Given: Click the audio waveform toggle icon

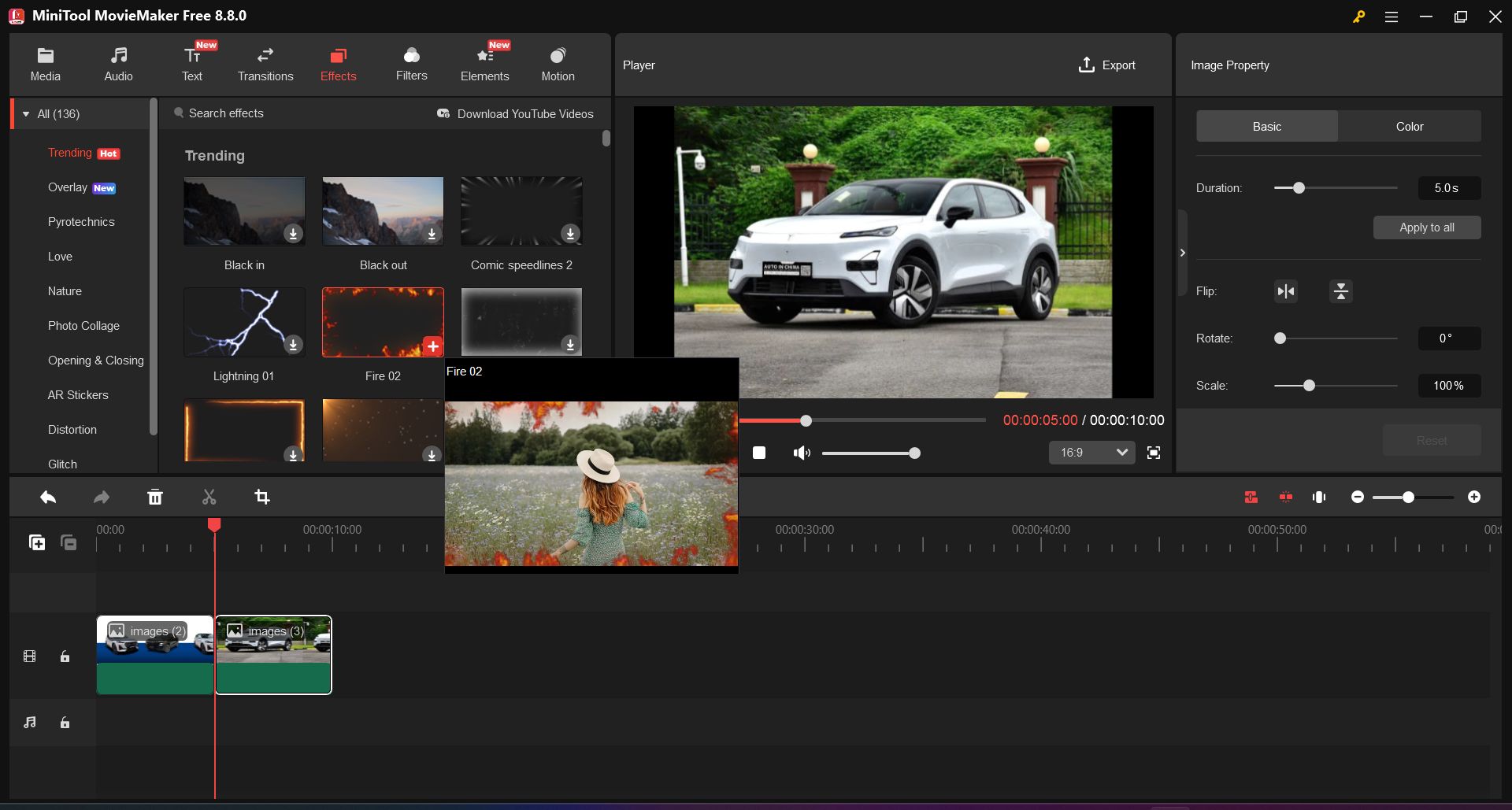Looking at the screenshot, I should tap(1319, 497).
